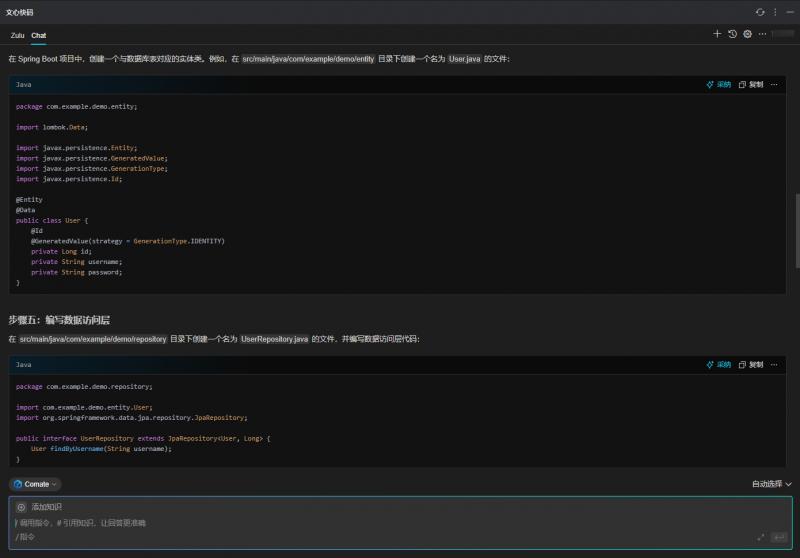Start a new chat with plus icon

click(717, 34)
